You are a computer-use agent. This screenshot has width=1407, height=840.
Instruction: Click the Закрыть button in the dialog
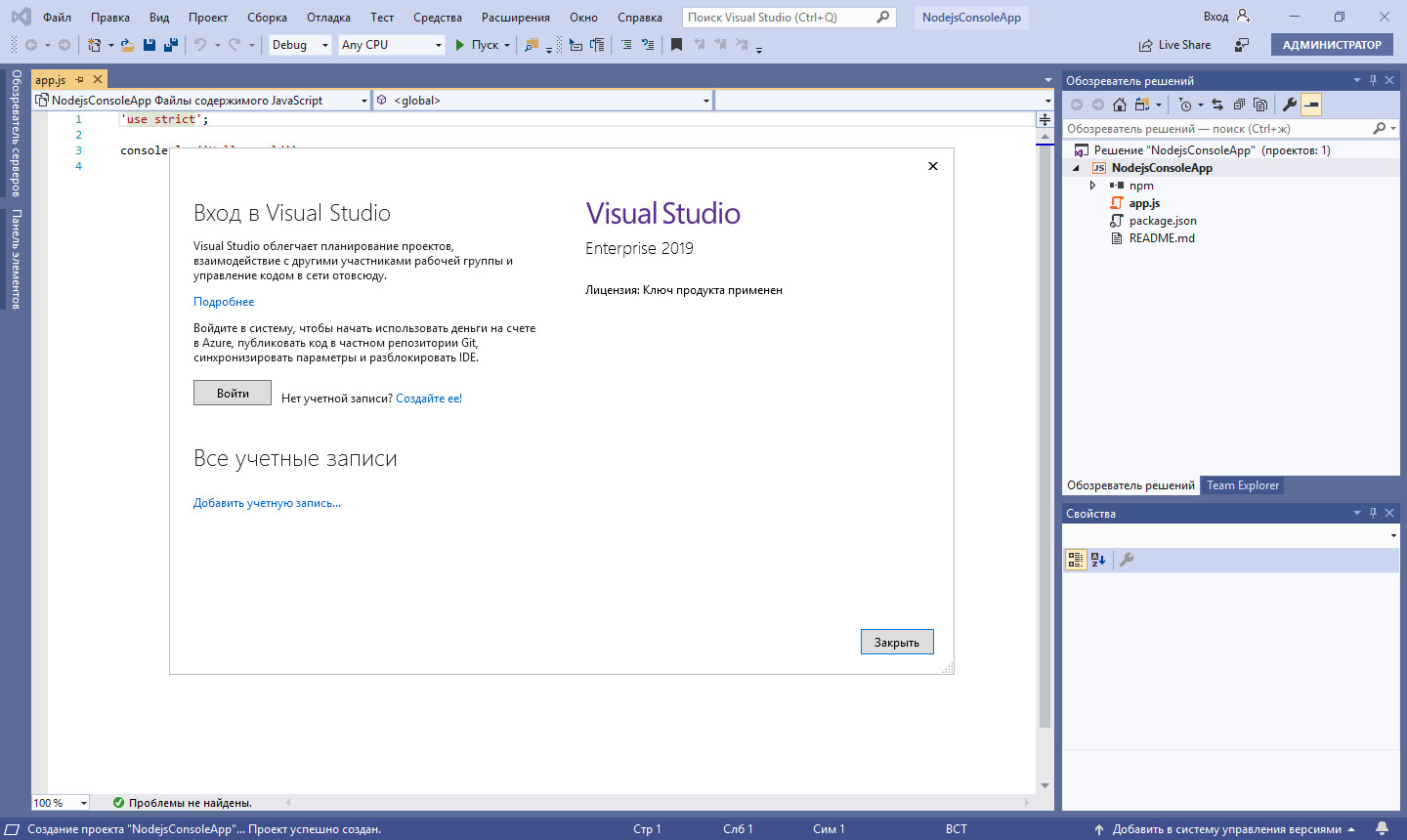[897, 642]
